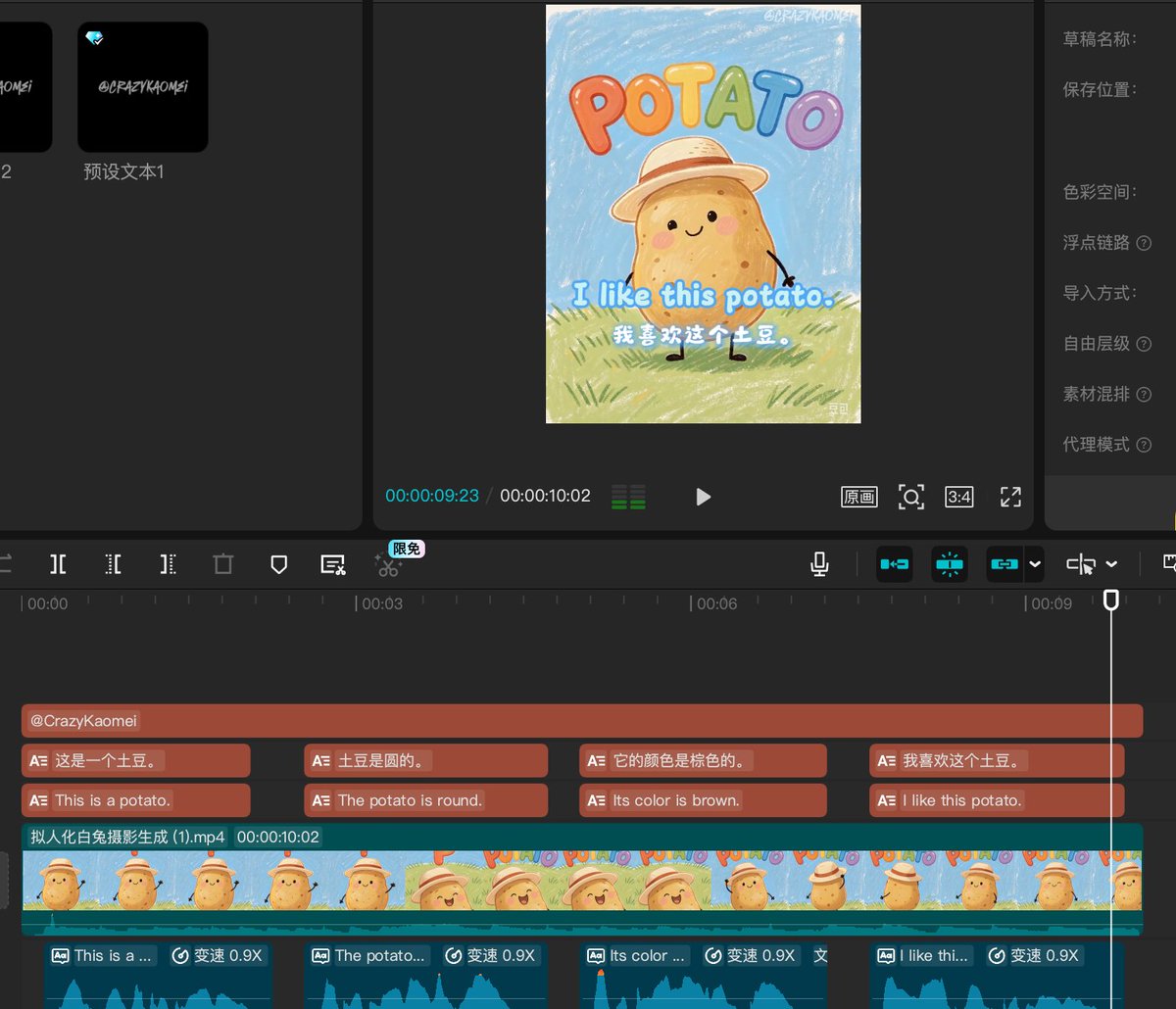This screenshot has height=1009, width=1176.
Task: Click the 色彩空间 label in details panel
Action: coord(1100,192)
